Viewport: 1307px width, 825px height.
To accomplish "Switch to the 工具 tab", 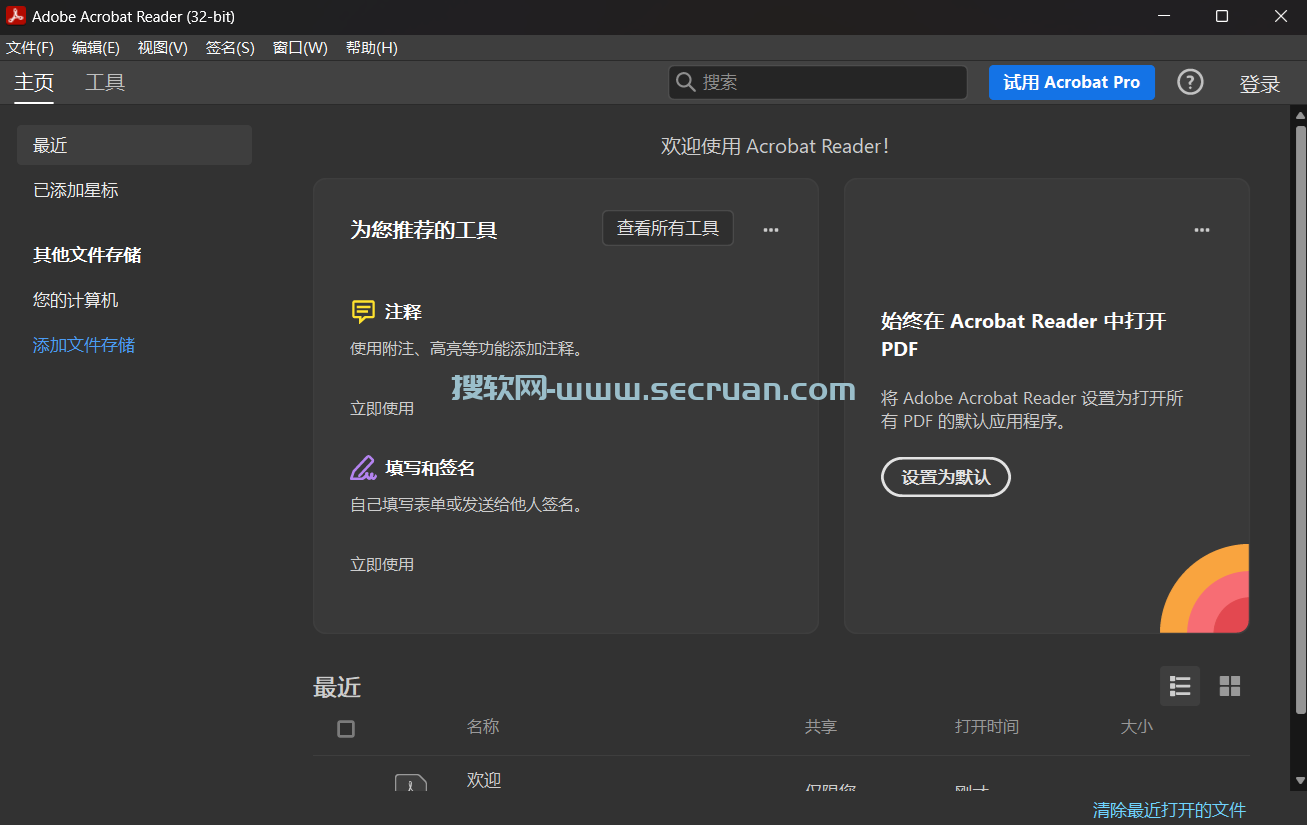I will 105,83.
